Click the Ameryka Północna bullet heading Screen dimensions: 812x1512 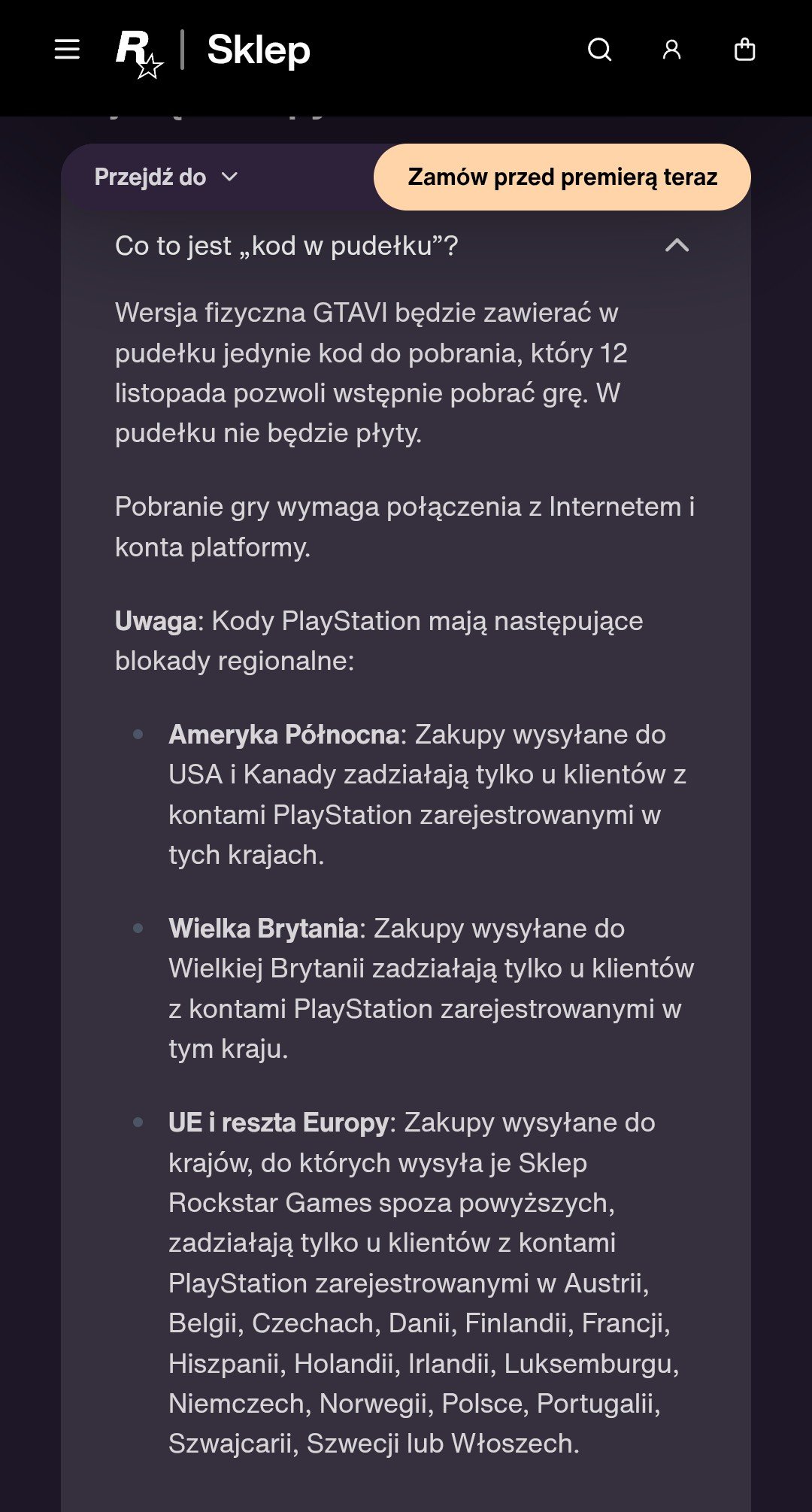click(283, 735)
